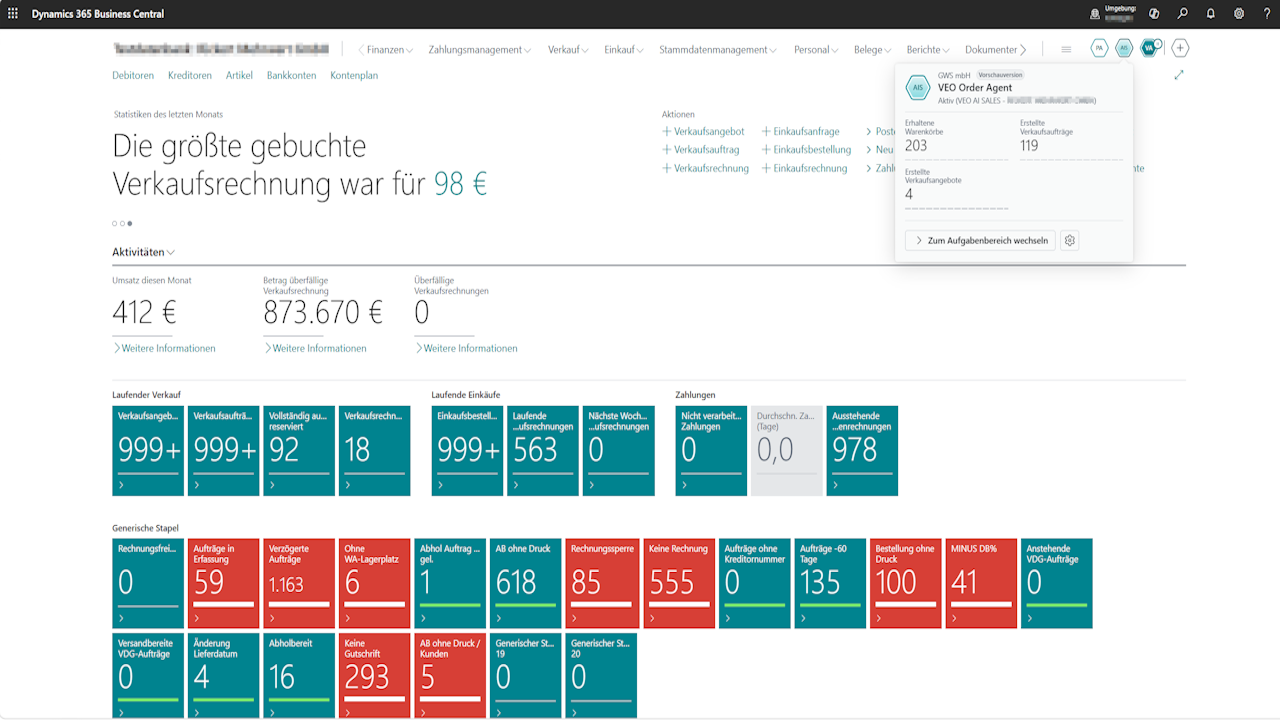
Task: Expand the Stammdatenmanagement menu
Action: click(x=718, y=49)
